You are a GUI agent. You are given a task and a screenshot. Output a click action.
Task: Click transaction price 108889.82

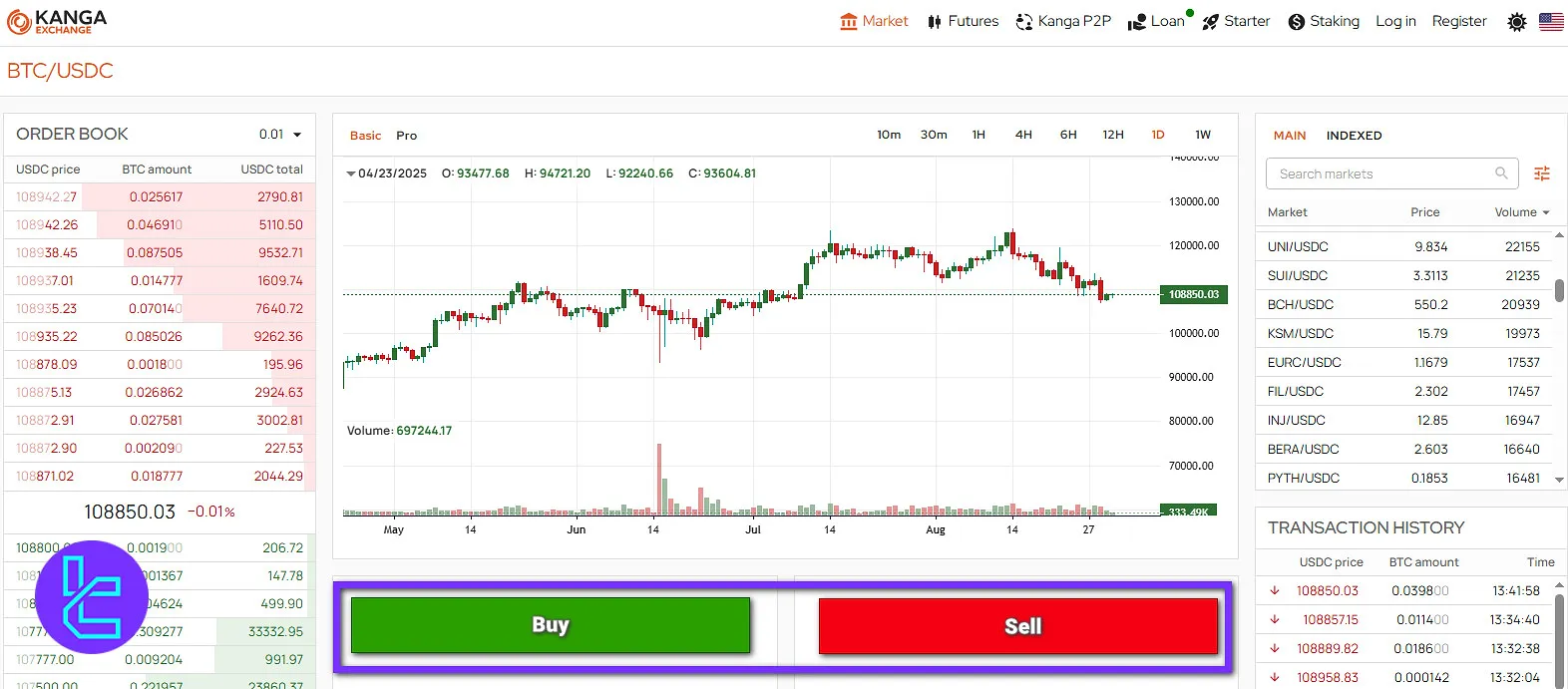pos(1328,648)
